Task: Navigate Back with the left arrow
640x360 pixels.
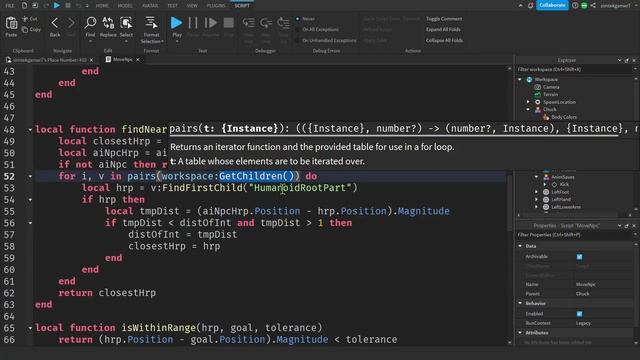Action: coord(55,23)
